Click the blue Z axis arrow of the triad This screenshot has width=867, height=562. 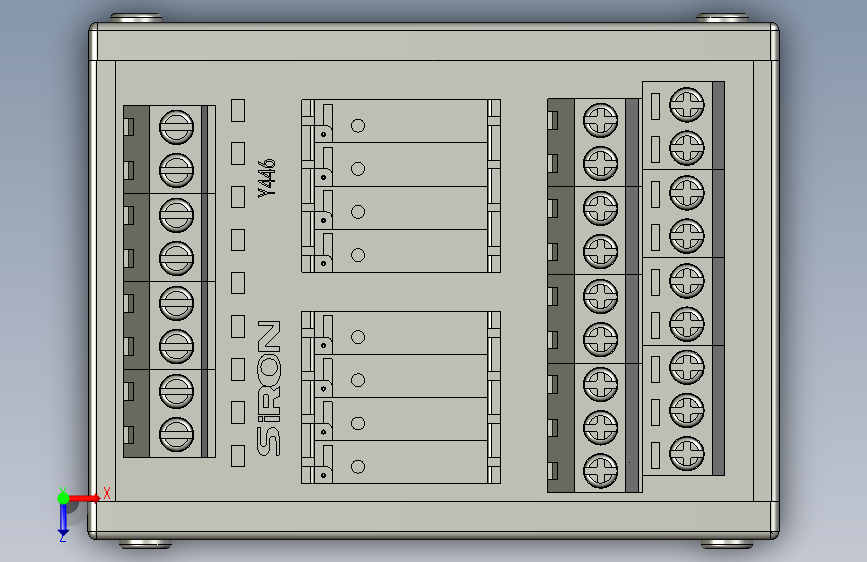click(x=63, y=521)
